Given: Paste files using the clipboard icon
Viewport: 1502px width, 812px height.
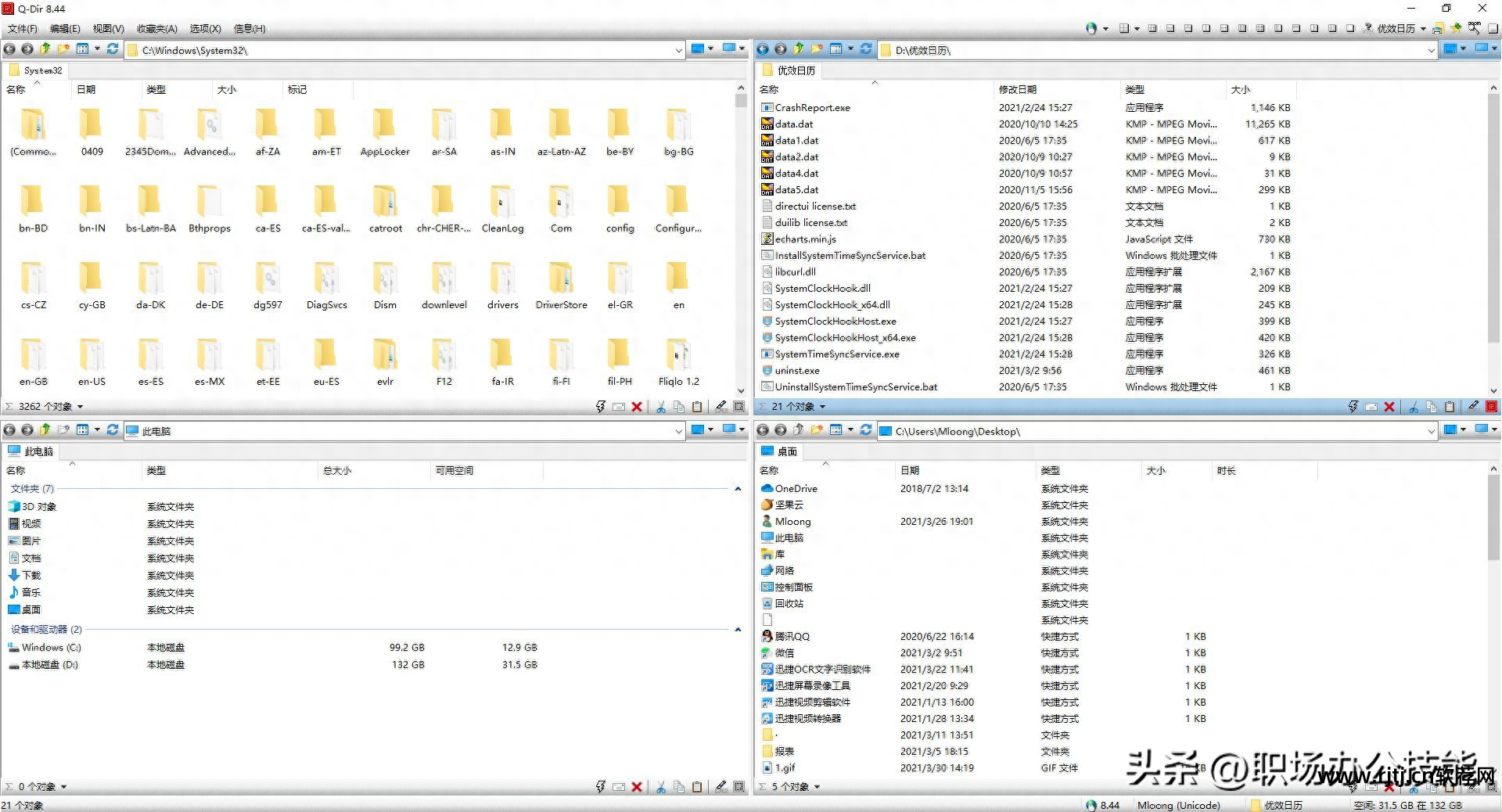Looking at the screenshot, I should coord(697,406).
